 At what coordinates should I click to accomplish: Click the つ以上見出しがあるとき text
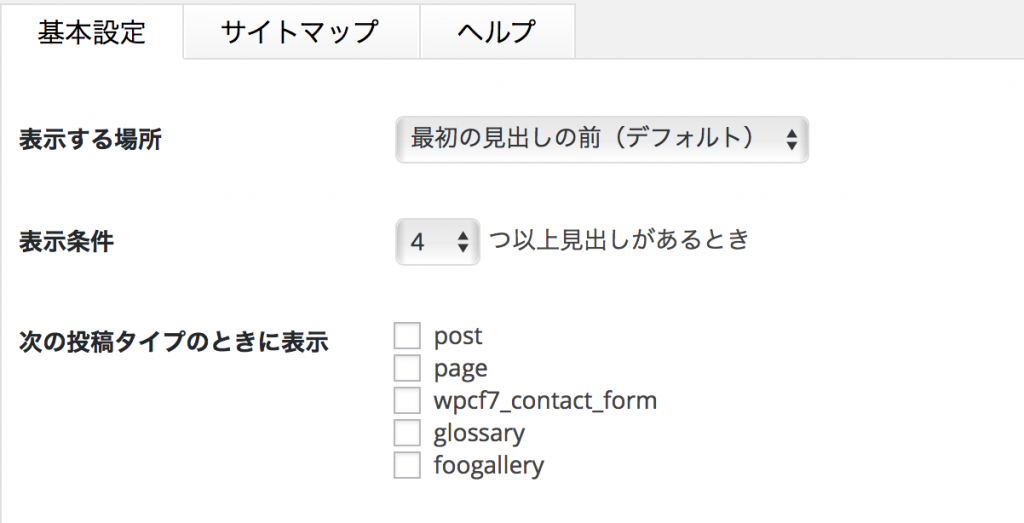[619, 240]
